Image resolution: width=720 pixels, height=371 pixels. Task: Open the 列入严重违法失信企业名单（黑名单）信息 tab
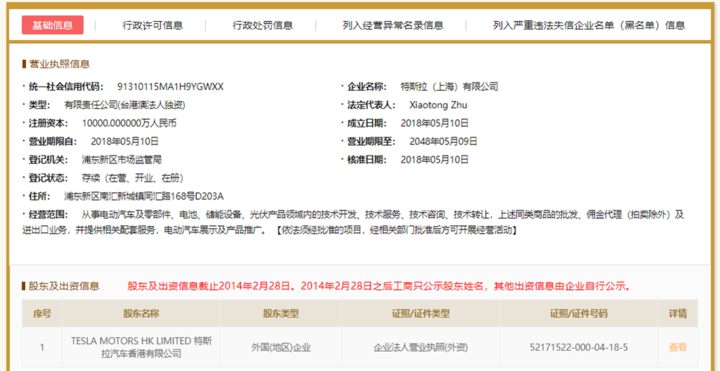click(x=589, y=25)
